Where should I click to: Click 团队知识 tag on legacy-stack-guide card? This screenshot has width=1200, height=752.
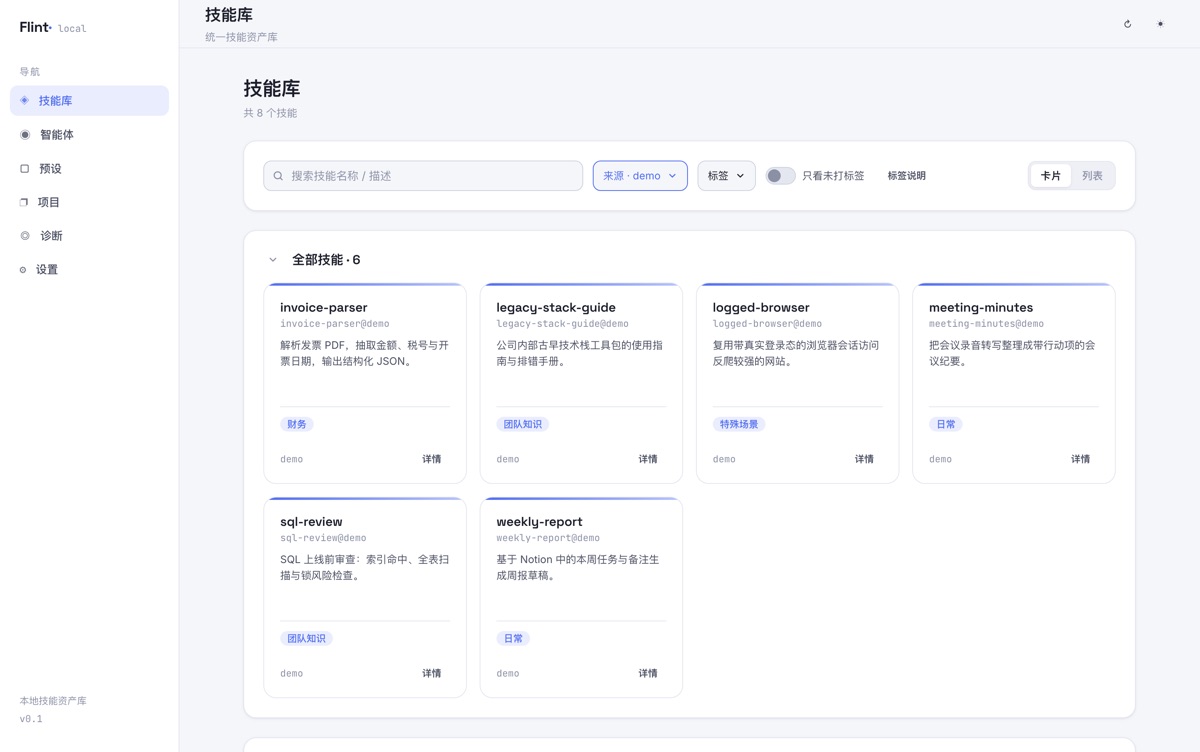(523, 424)
